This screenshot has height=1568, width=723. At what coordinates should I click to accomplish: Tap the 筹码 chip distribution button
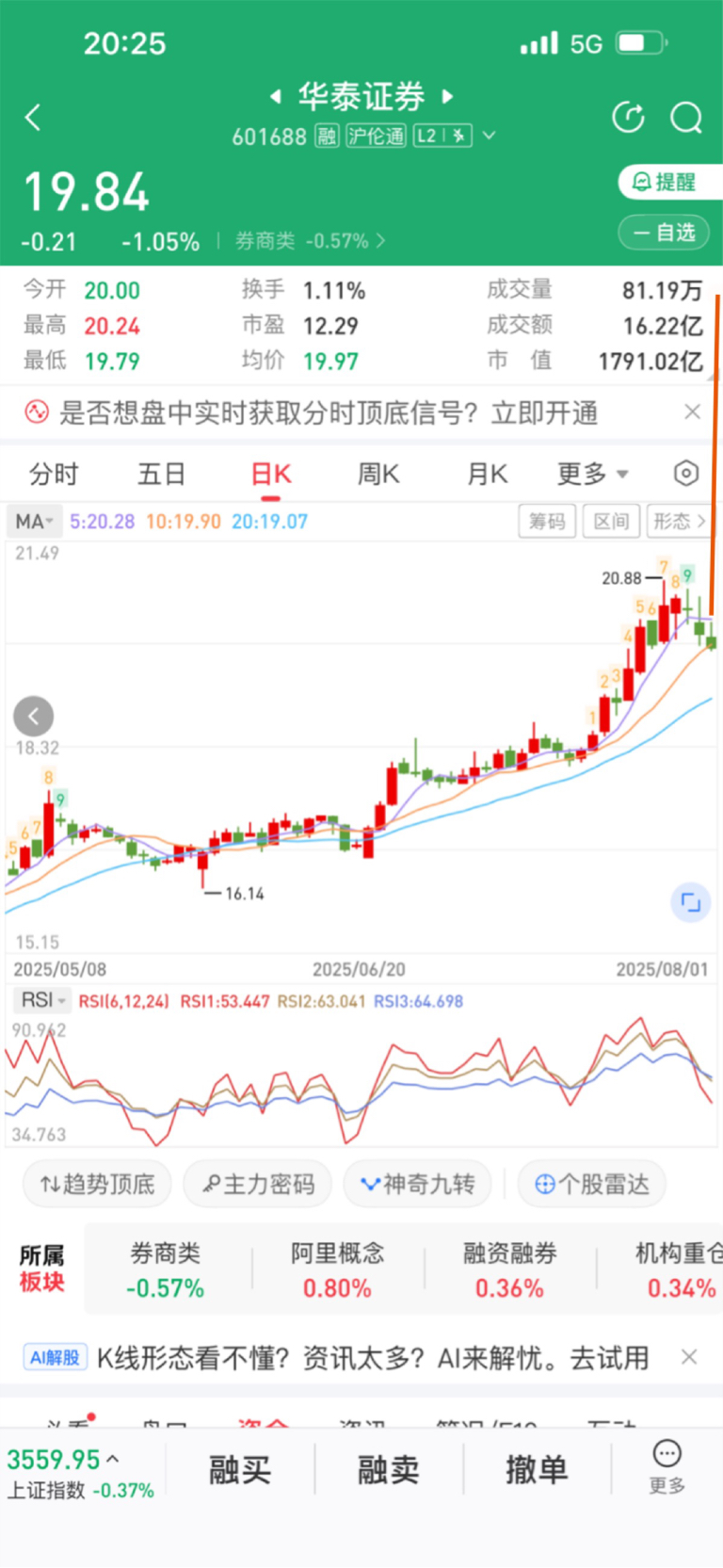pos(547,521)
